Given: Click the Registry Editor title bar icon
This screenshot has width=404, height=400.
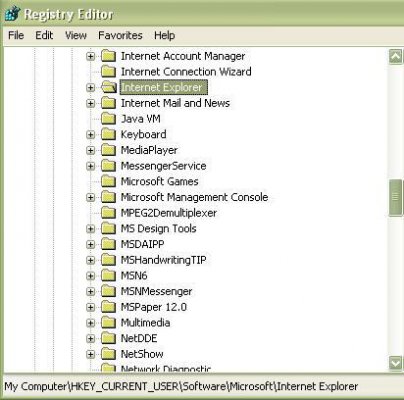Looking at the screenshot, I should tap(12, 14).
